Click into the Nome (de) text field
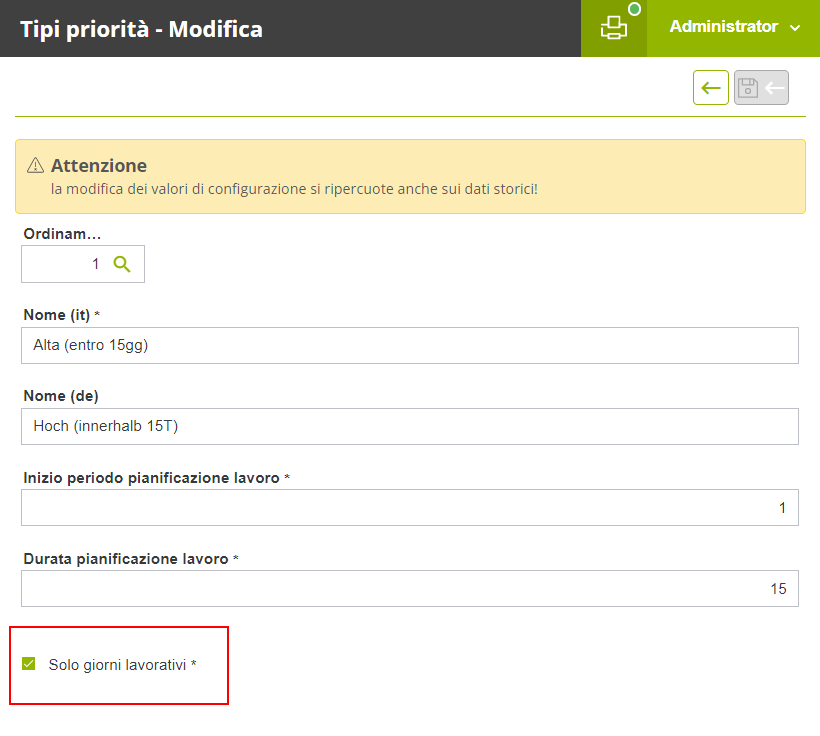This screenshot has width=820, height=736. click(x=410, y=426)
